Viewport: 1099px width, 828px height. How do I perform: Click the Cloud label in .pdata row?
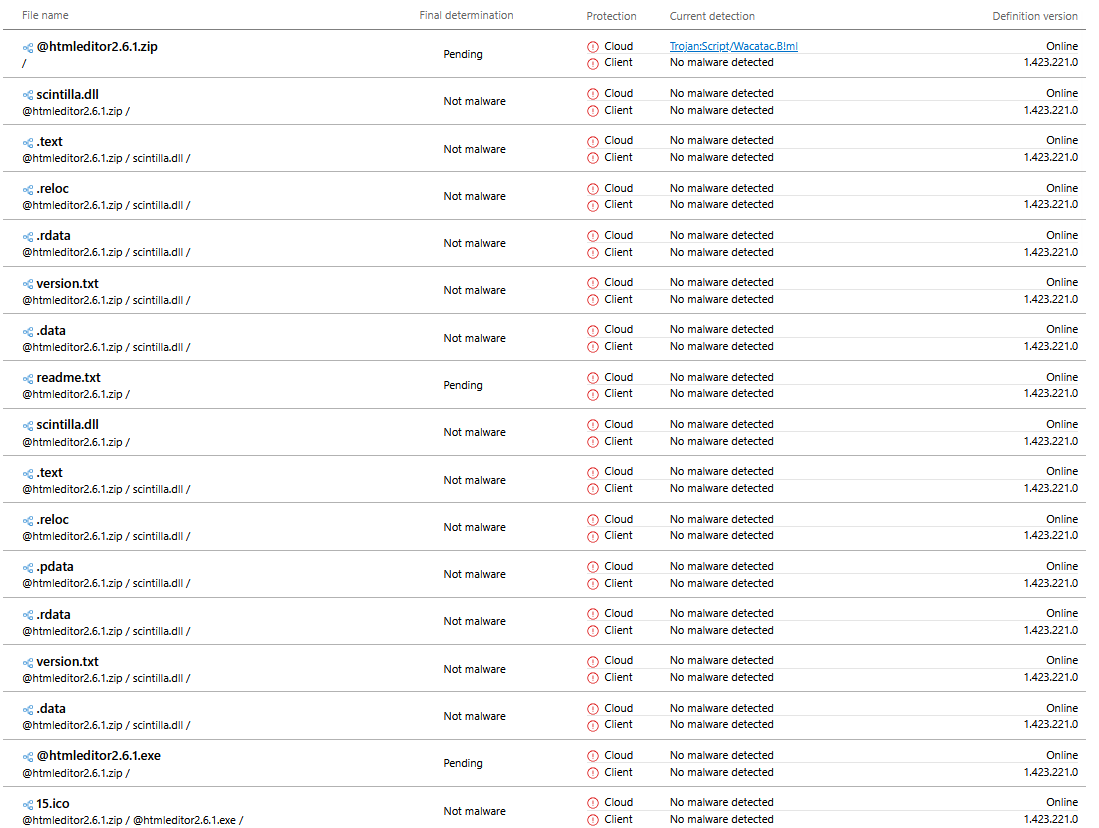[618, 566]
